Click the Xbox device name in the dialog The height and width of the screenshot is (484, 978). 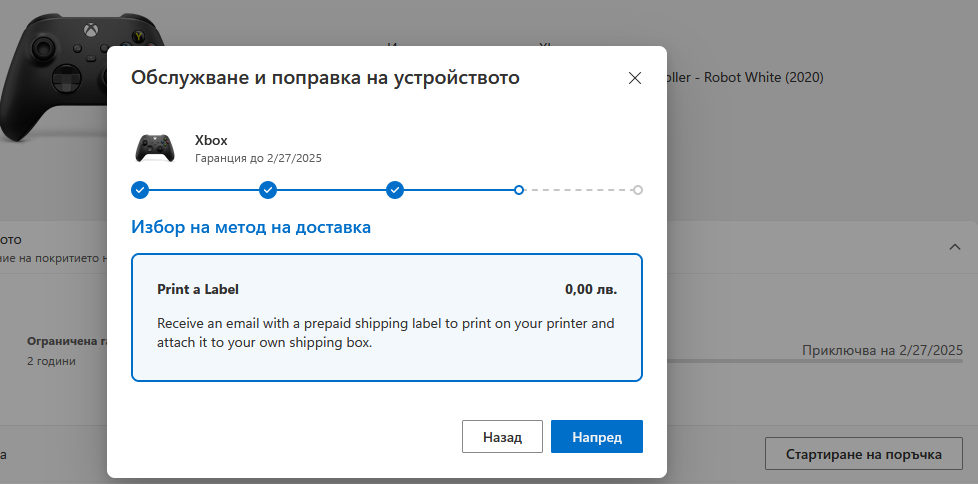pyautogui.click(x=211, y=140)
